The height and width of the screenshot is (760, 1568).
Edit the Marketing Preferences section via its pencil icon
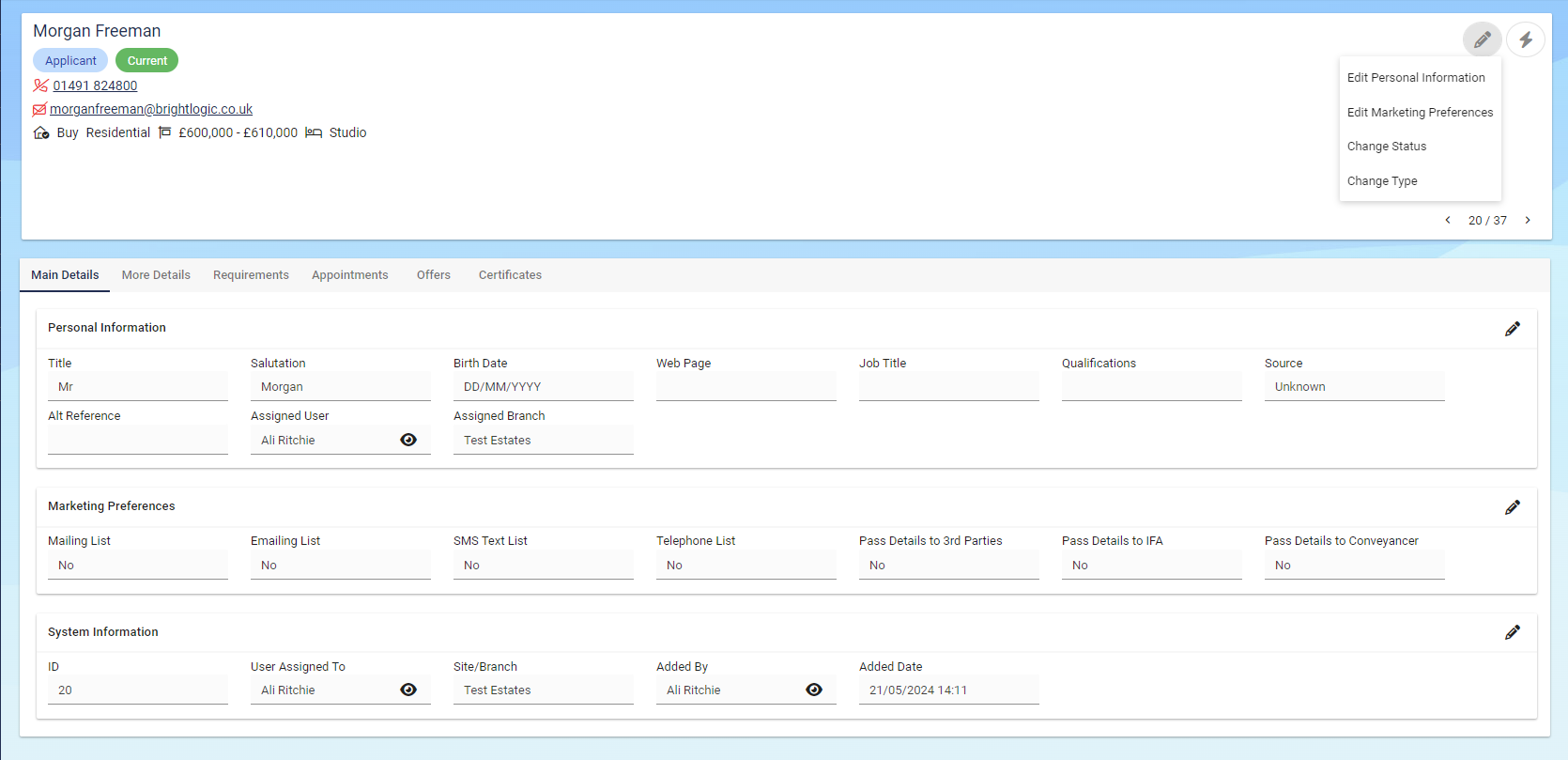[x=1513, y=507]
